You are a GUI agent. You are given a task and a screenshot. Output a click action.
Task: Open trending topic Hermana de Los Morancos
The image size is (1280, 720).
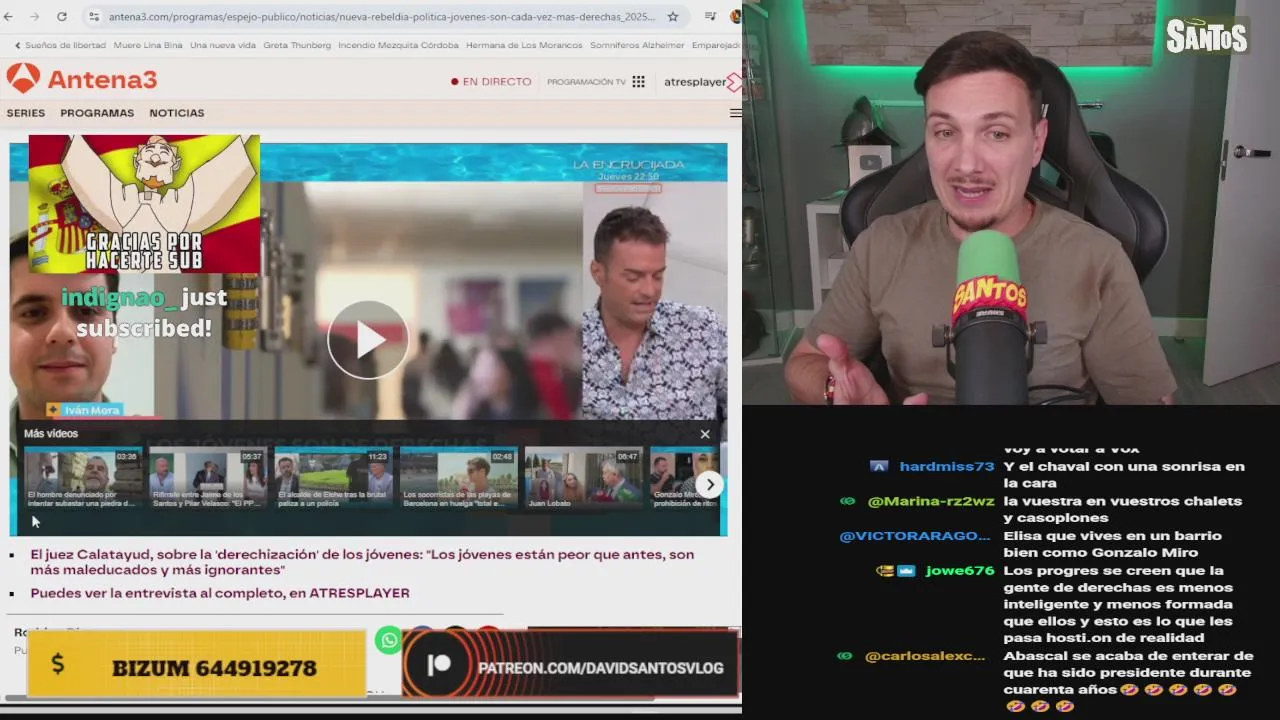click(x=524, y=45)
